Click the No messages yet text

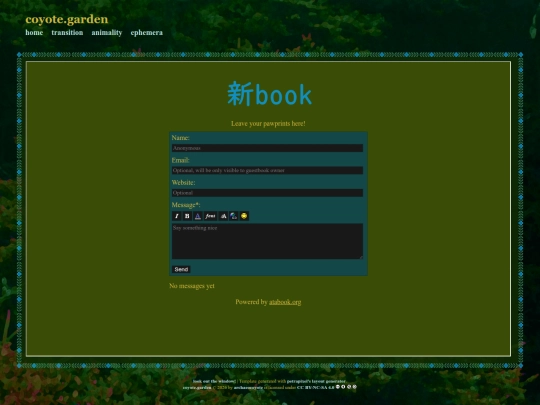pos(192,286)
